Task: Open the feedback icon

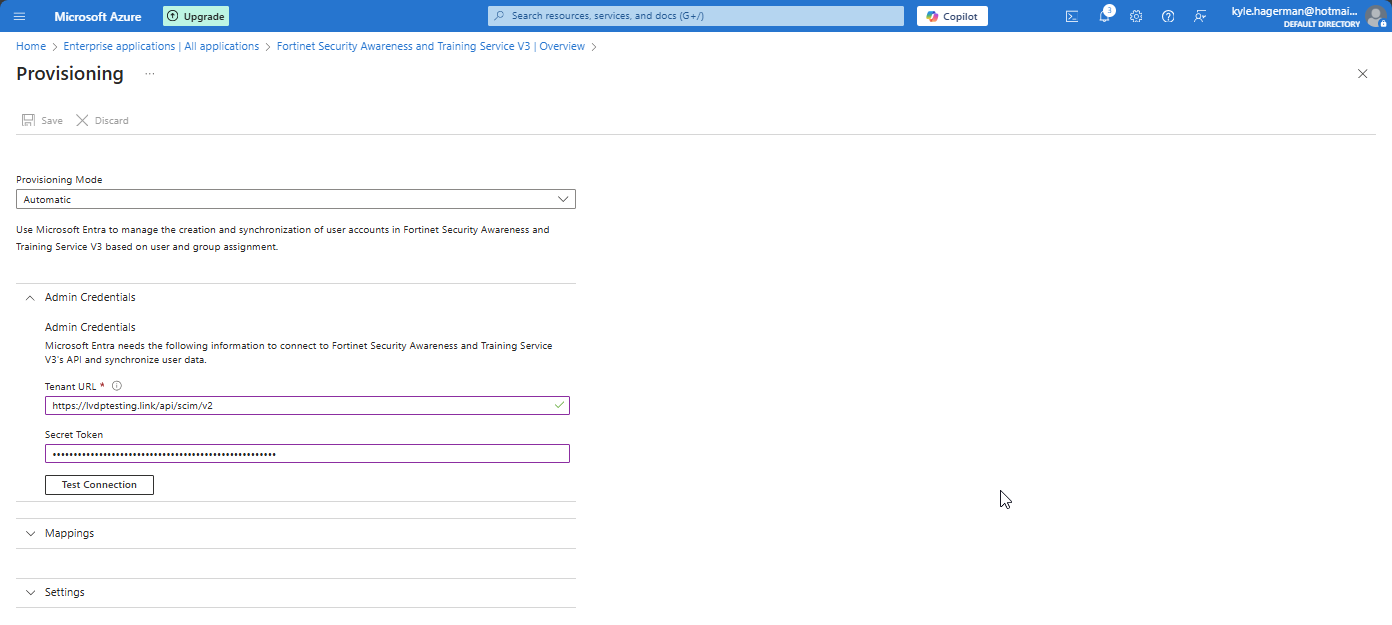Action: (1200, 16)
